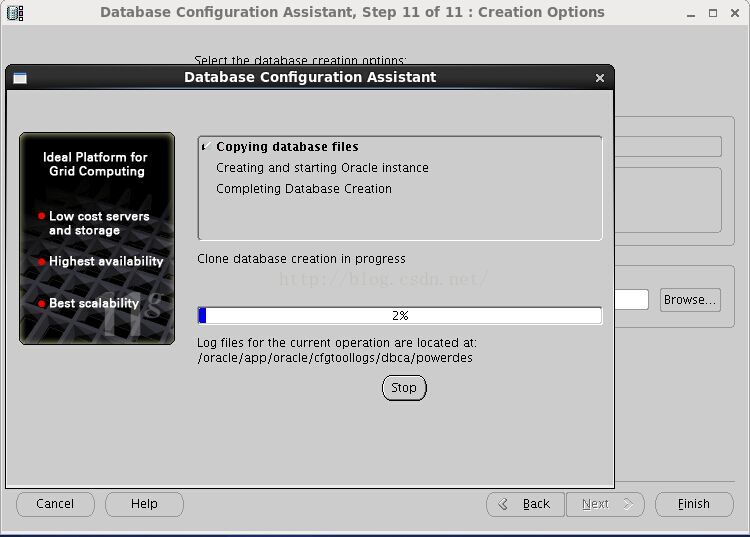
Task: Click the 2% progress bar
Action: (400, 316)
